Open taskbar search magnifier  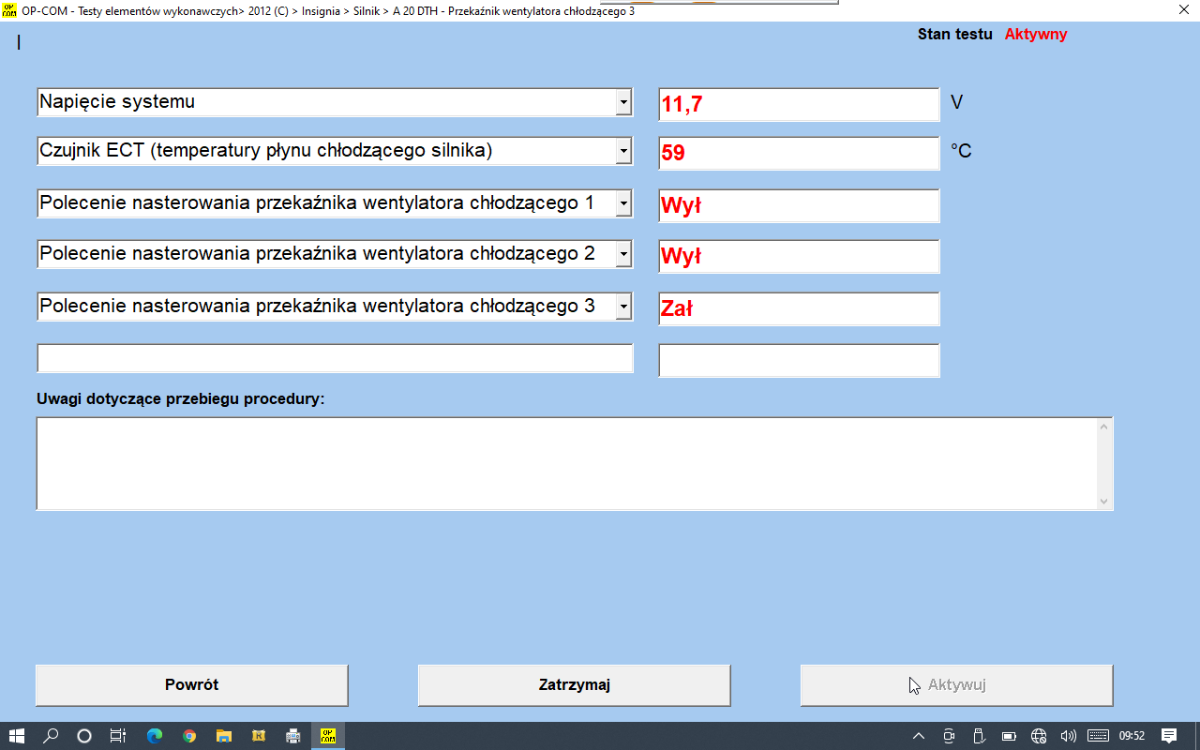pyautogui.click(x=51, y=736)
